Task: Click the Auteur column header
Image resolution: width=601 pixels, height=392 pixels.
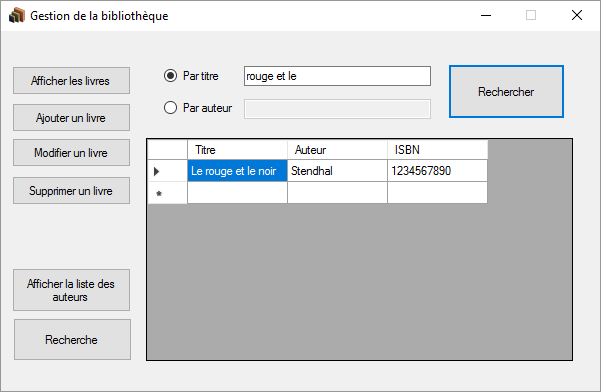Action: (337, 150)
